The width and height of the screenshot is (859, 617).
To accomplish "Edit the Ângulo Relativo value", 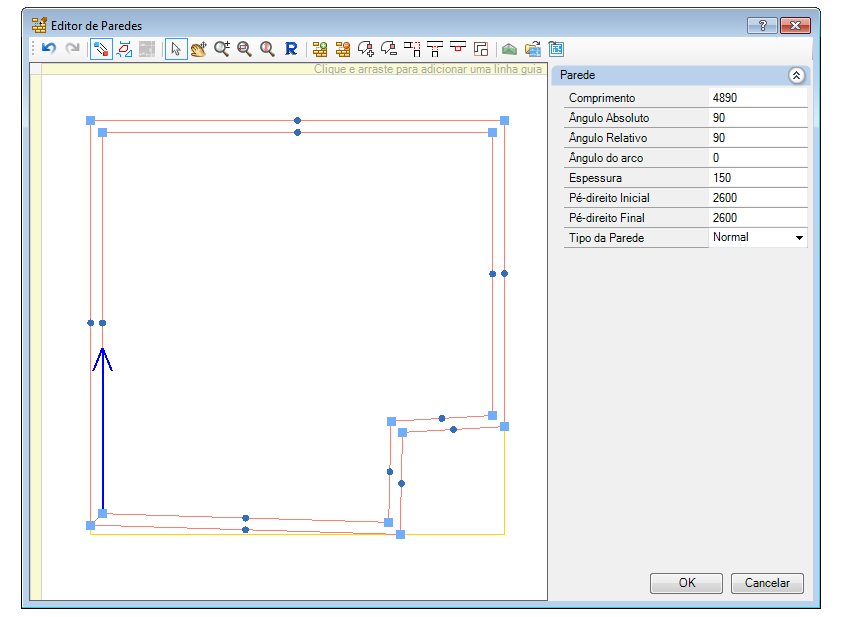I will tap(758, 138).
